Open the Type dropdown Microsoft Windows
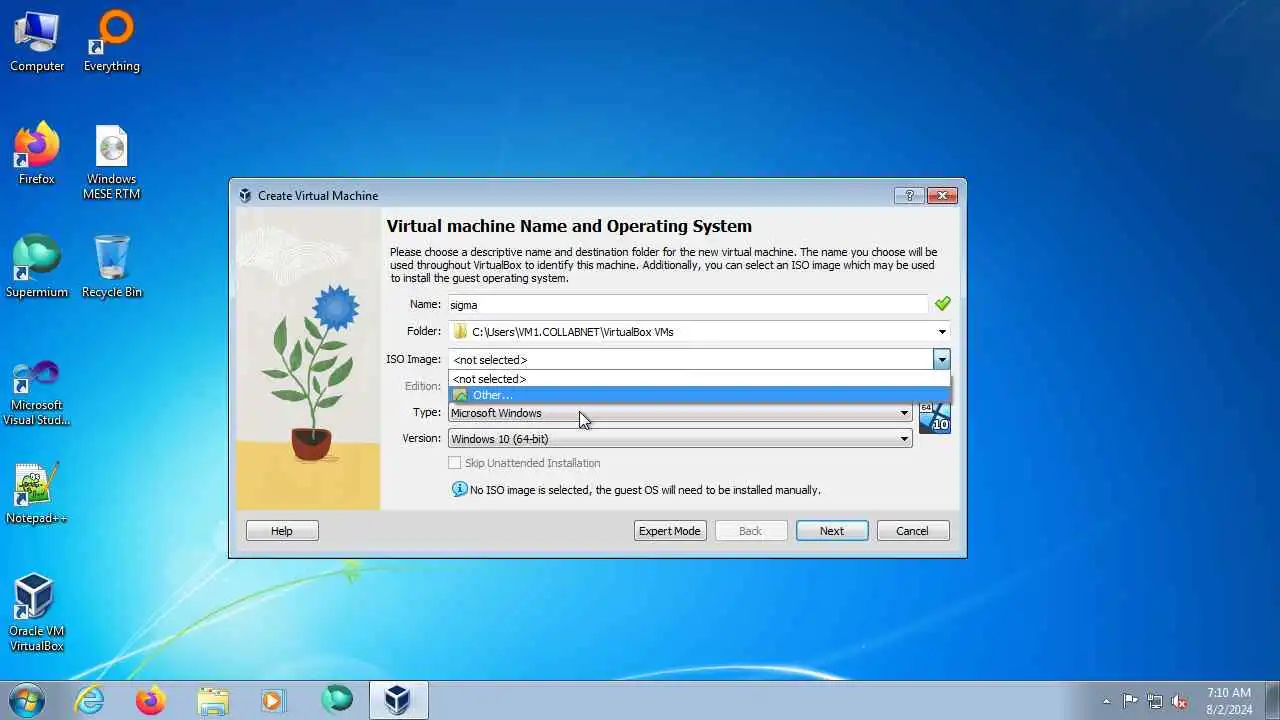The height and width of the screenshot is (720, 1280). [x=680, y=413]
